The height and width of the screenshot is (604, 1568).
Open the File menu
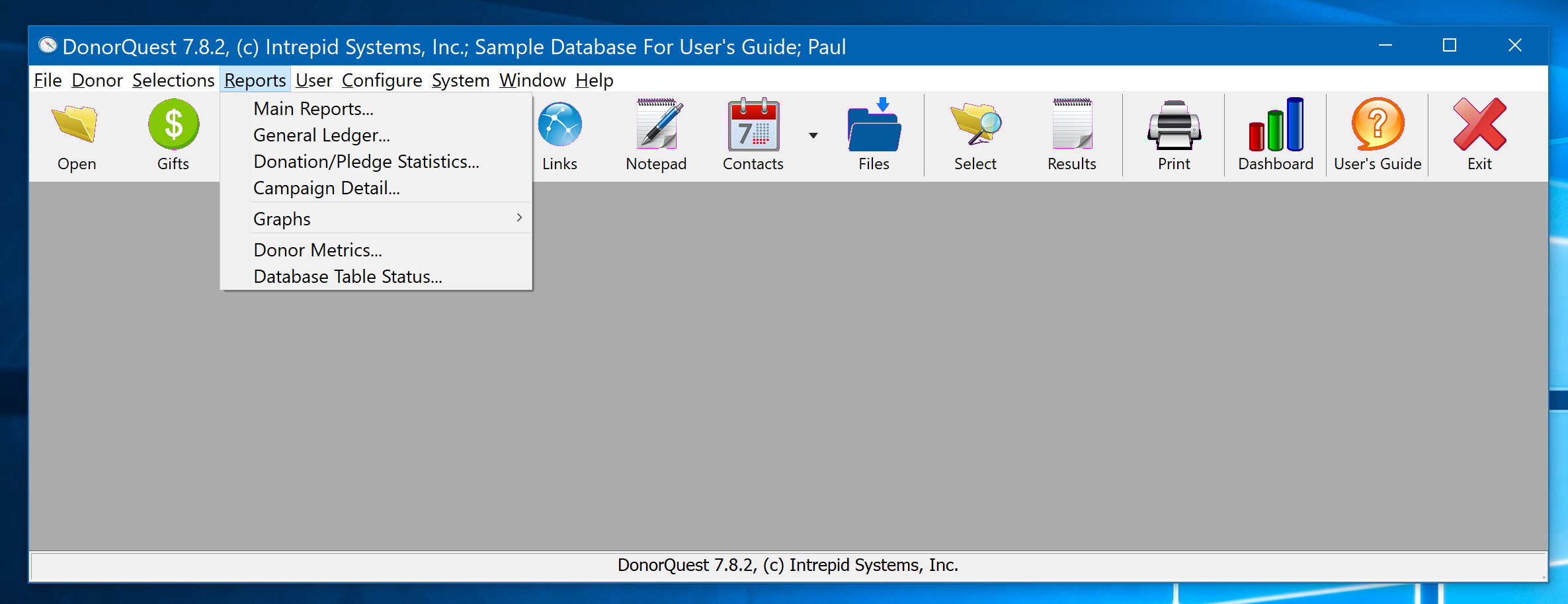pos(48,80)
